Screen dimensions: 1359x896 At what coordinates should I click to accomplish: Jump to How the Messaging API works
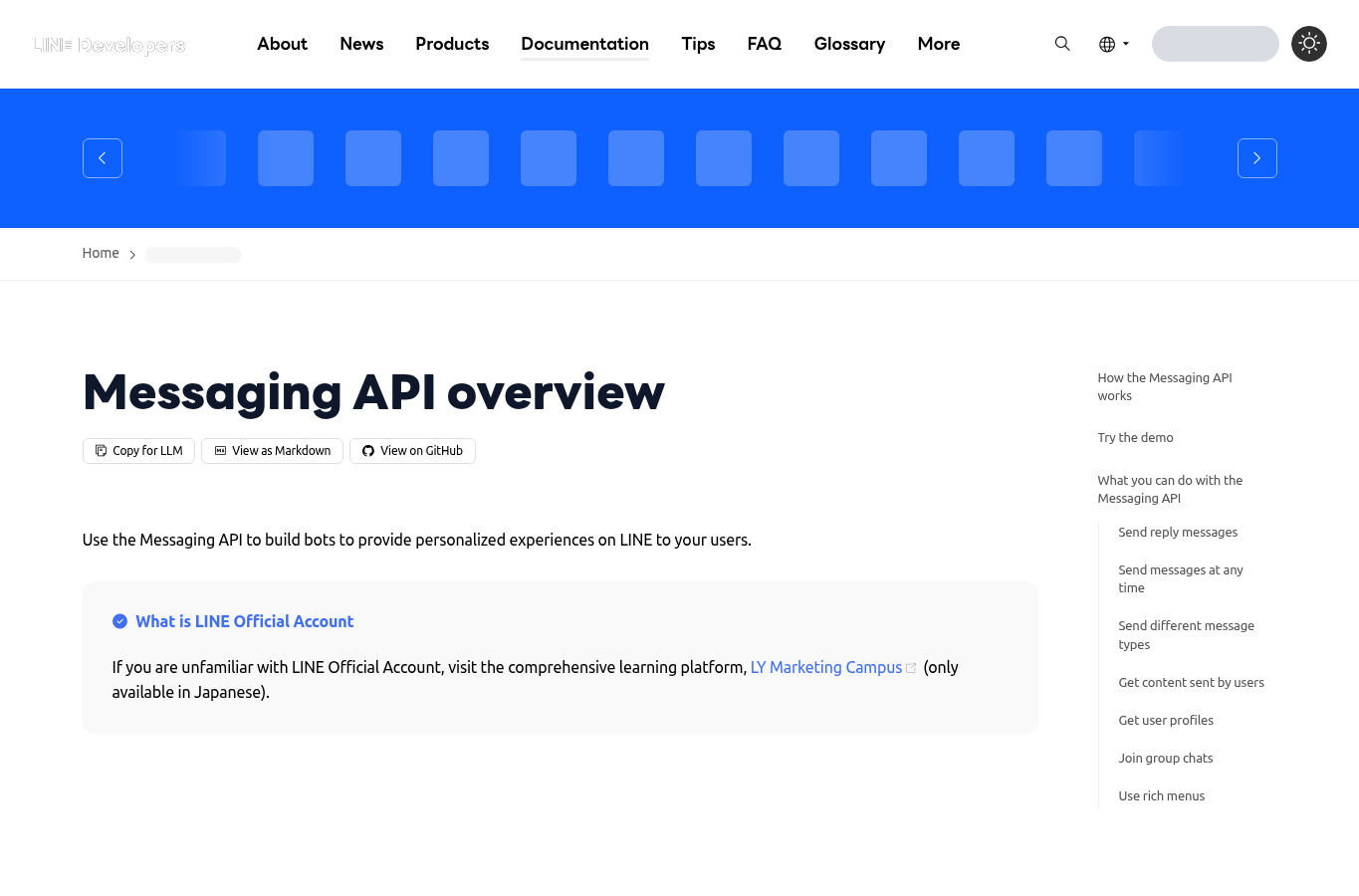[x=1165, y=386]
